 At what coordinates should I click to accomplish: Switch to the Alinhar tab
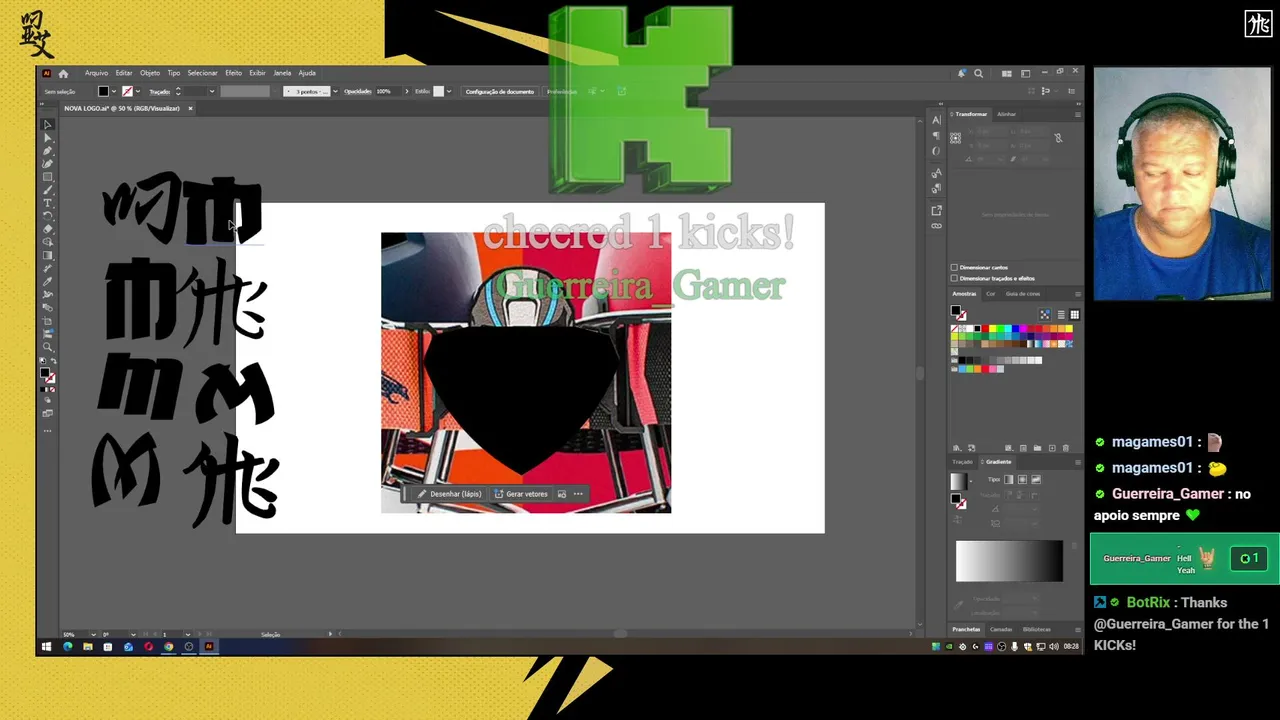(x=1006, y=114)
